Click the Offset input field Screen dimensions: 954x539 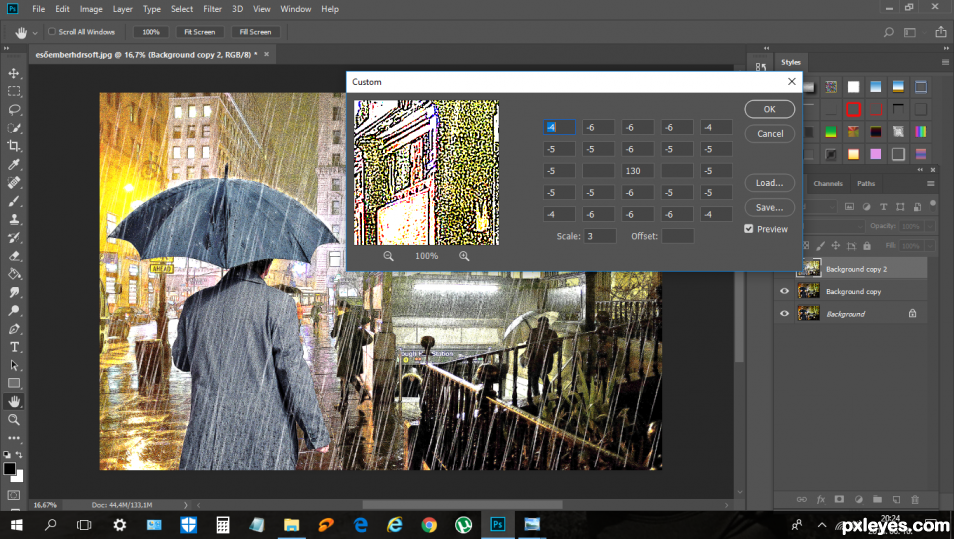[x=677, y=236]
